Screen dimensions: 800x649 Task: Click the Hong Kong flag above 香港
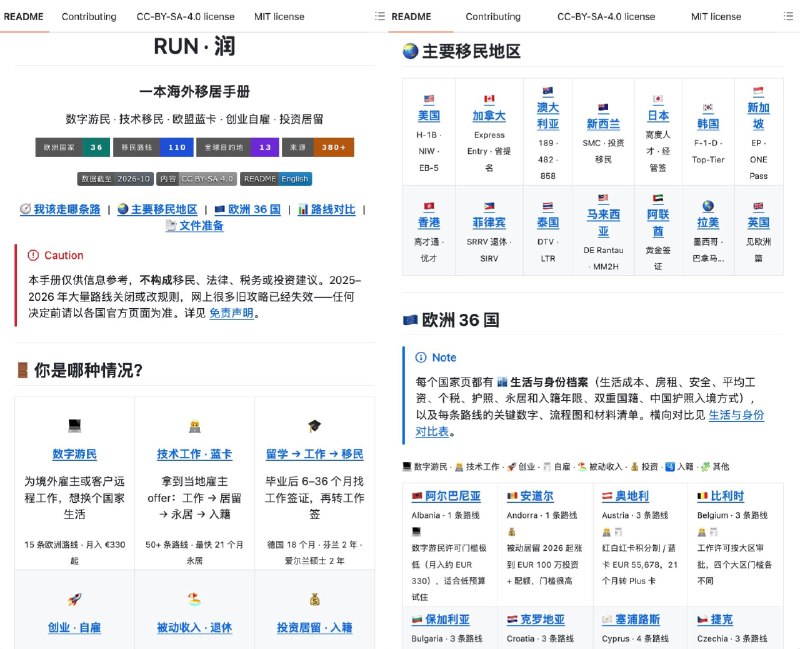429,206
